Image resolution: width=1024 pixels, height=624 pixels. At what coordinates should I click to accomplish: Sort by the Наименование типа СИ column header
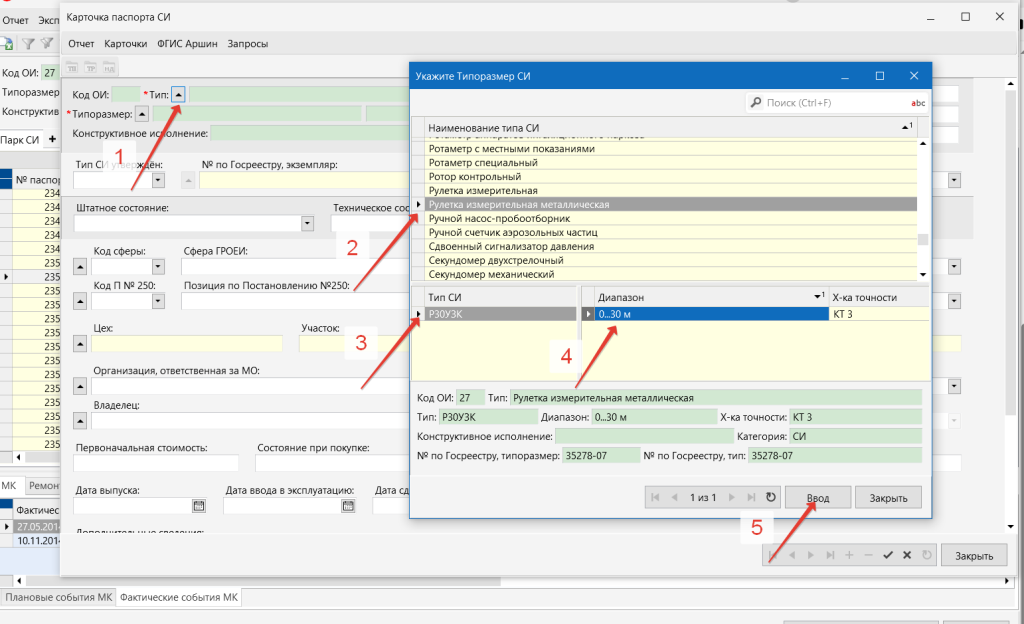(x=671, y=128)
